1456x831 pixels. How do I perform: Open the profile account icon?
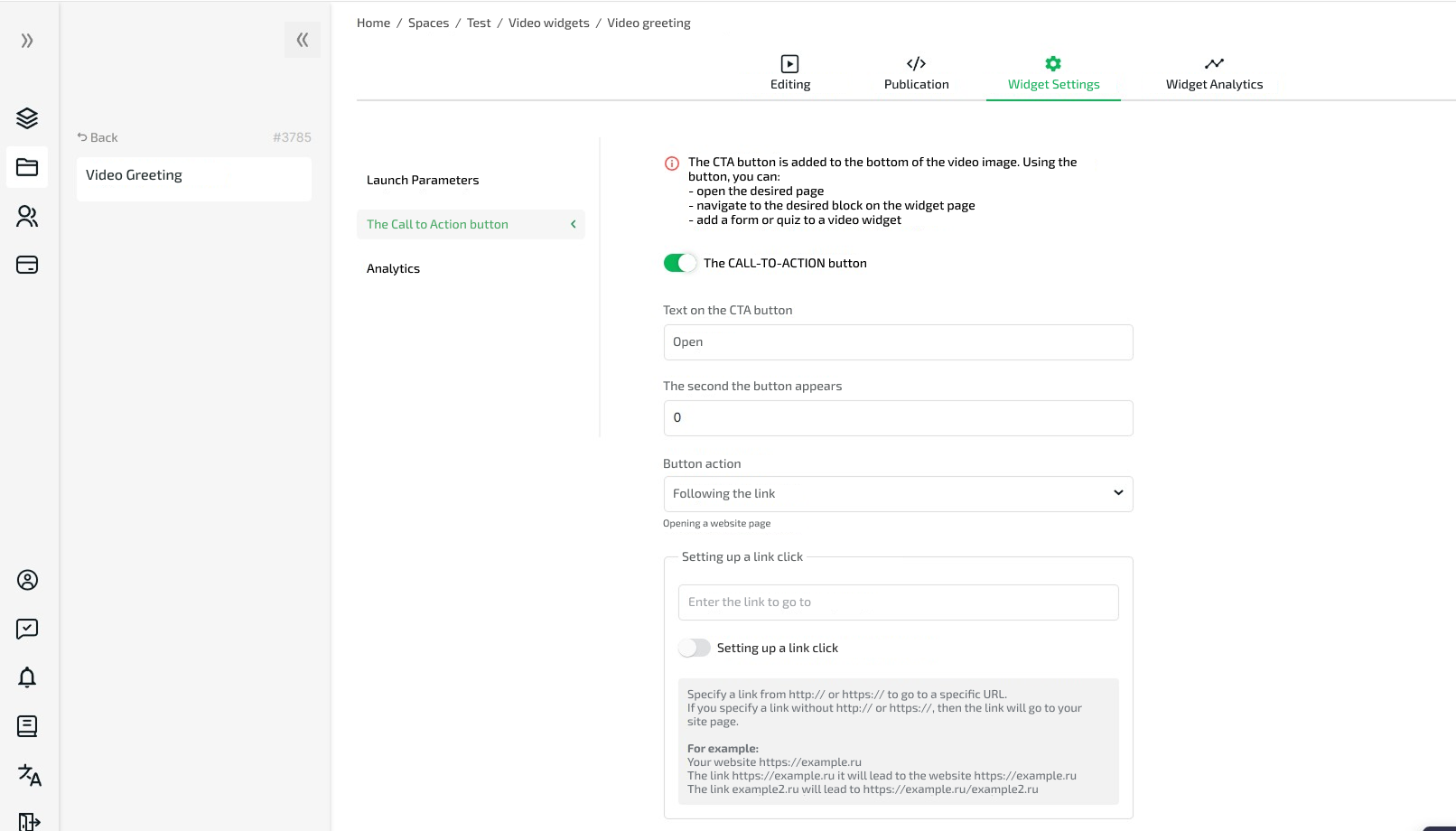pos(27,580)
